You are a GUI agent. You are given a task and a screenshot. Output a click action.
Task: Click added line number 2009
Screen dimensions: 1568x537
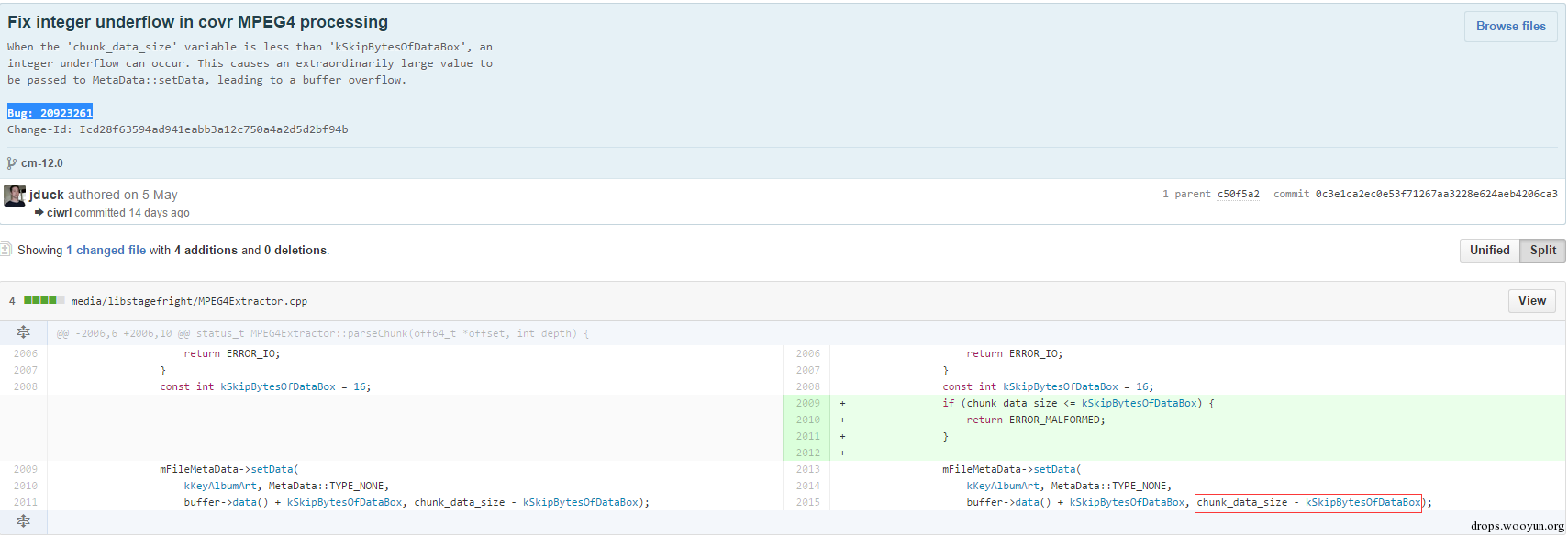807,403
